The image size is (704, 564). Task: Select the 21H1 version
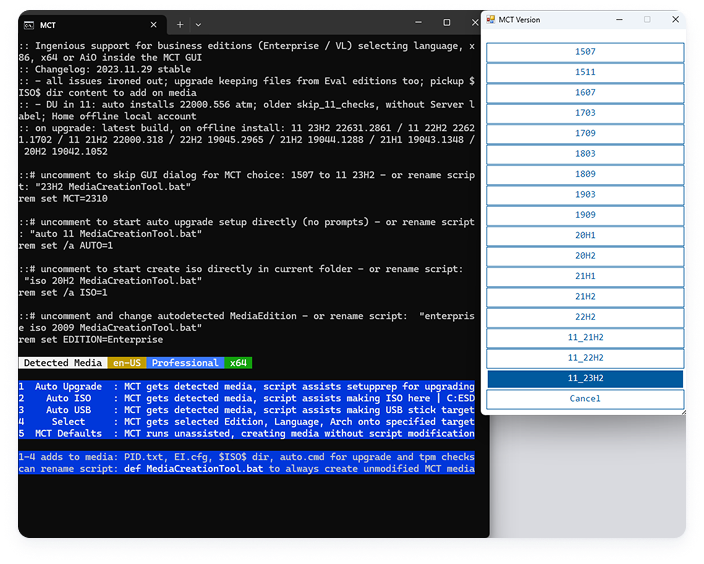pos(585,277)
